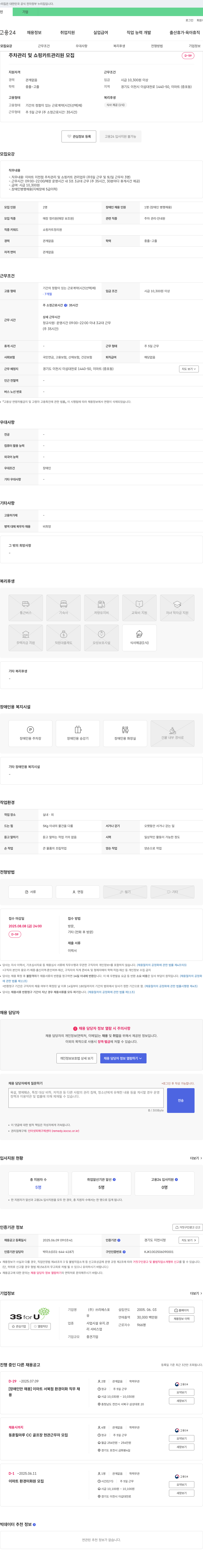203x1568 pixels.
Task: Select the 필기 screening method box
Action: tap(125, 892)
